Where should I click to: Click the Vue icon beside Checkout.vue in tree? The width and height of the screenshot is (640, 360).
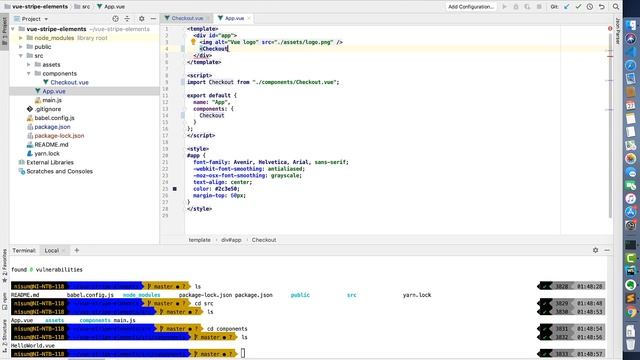(46, 82)
